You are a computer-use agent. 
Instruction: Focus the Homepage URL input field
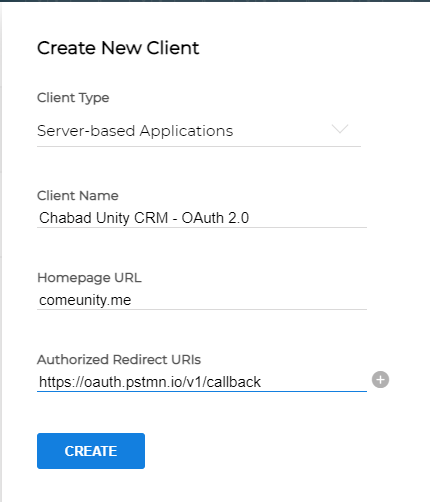(x=202, y=300)
